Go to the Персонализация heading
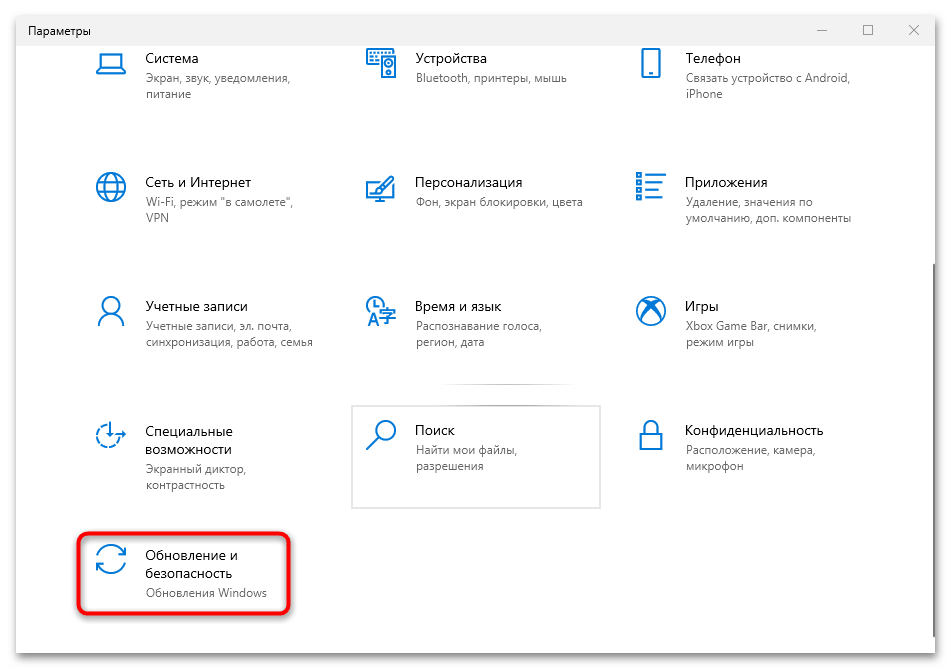Viewport: 951px width, 669px height. pyautogui.click(x=469, y=183)
